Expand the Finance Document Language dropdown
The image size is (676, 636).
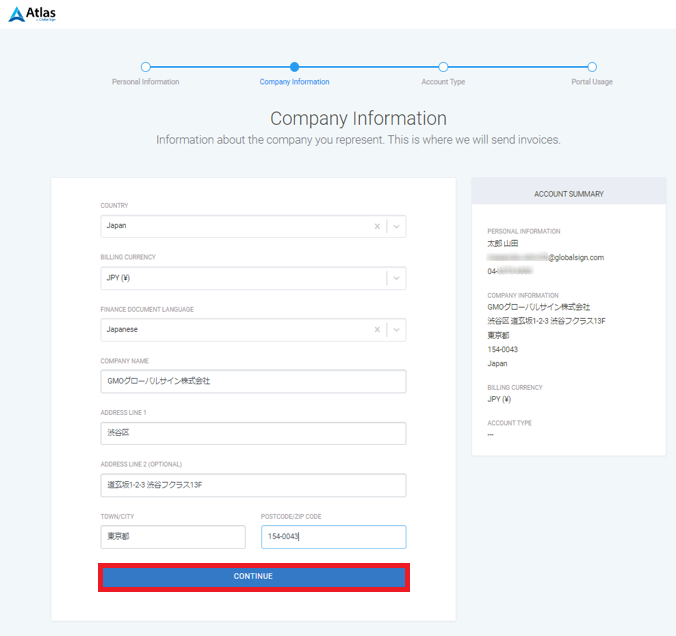pos(396,329)
